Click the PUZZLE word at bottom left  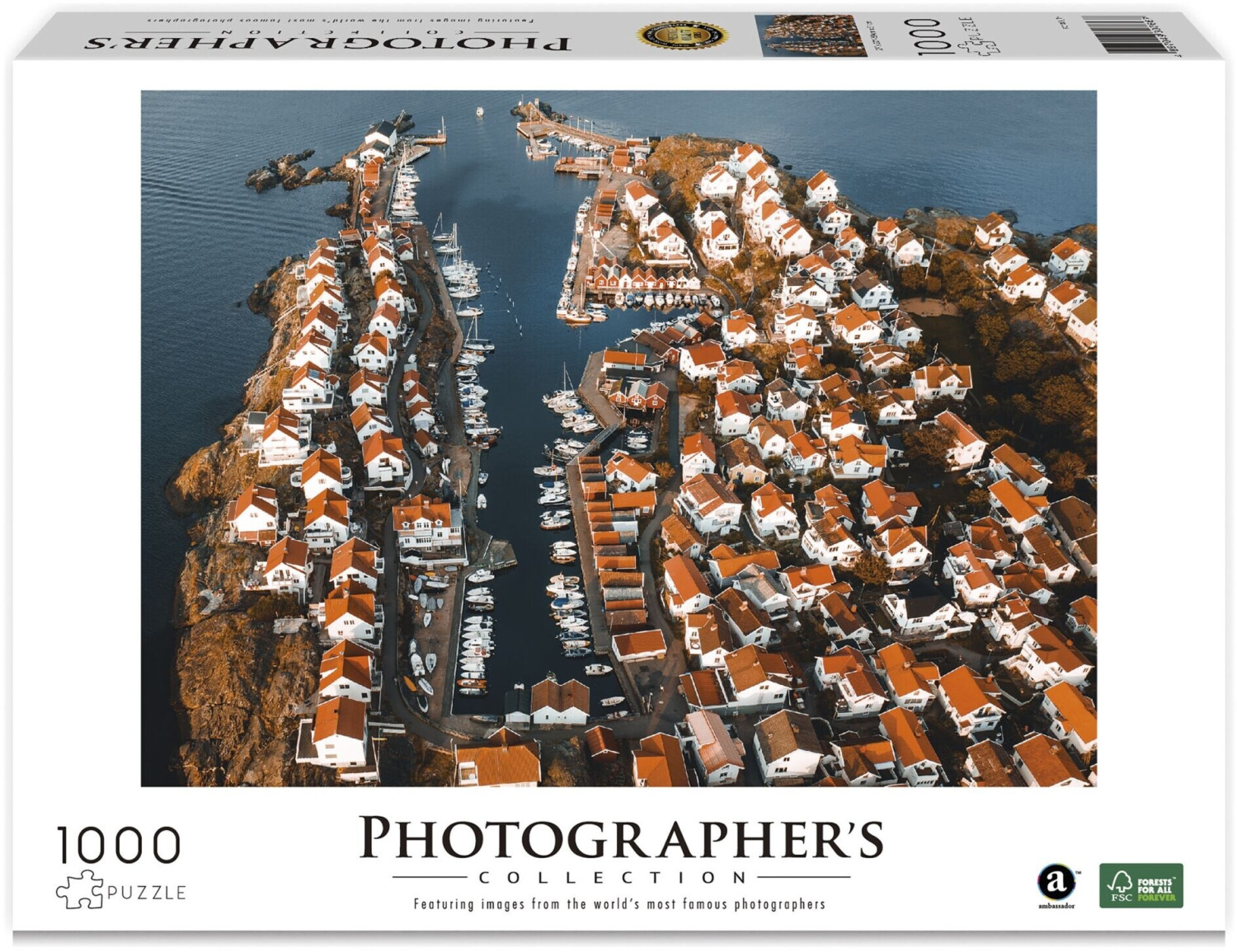pos(146,893)
